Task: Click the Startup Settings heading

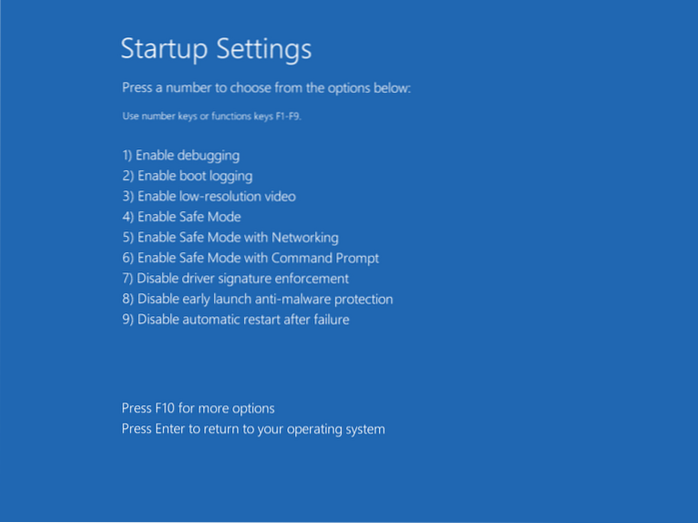Action: click(216, 49)
